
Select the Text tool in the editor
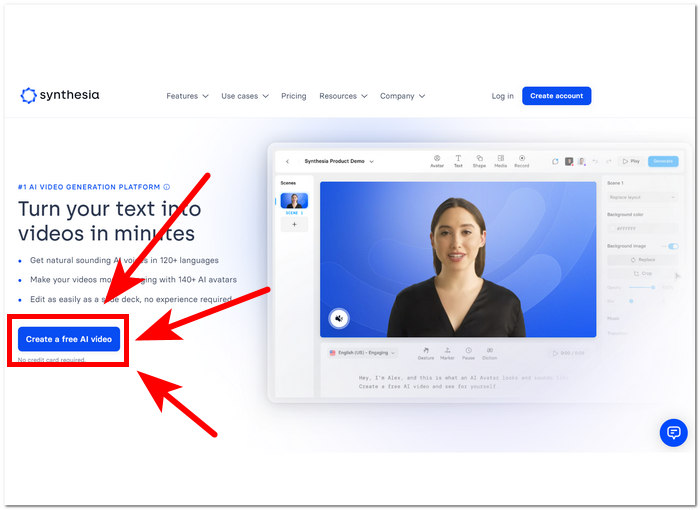[x=458, y=161]
